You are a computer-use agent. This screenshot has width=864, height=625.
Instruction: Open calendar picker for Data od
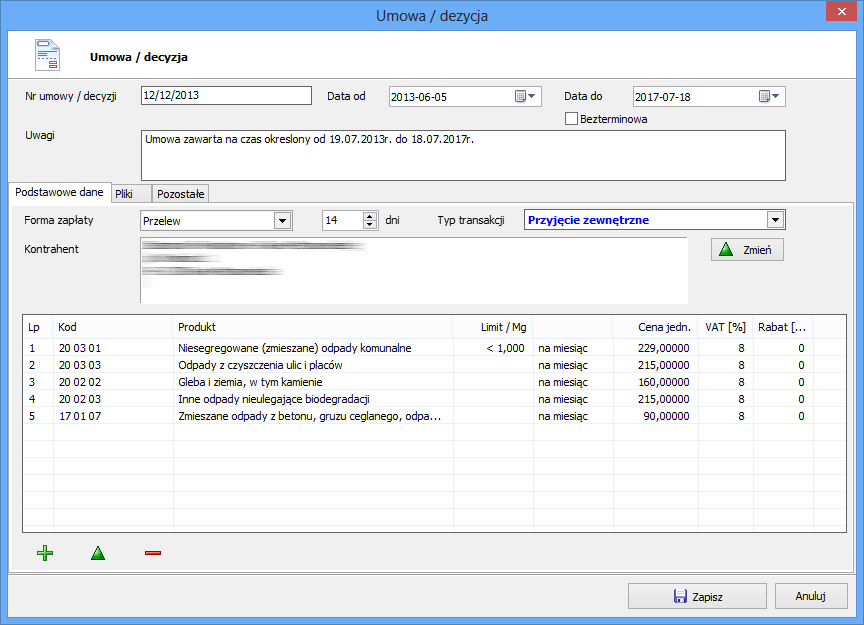526,97
